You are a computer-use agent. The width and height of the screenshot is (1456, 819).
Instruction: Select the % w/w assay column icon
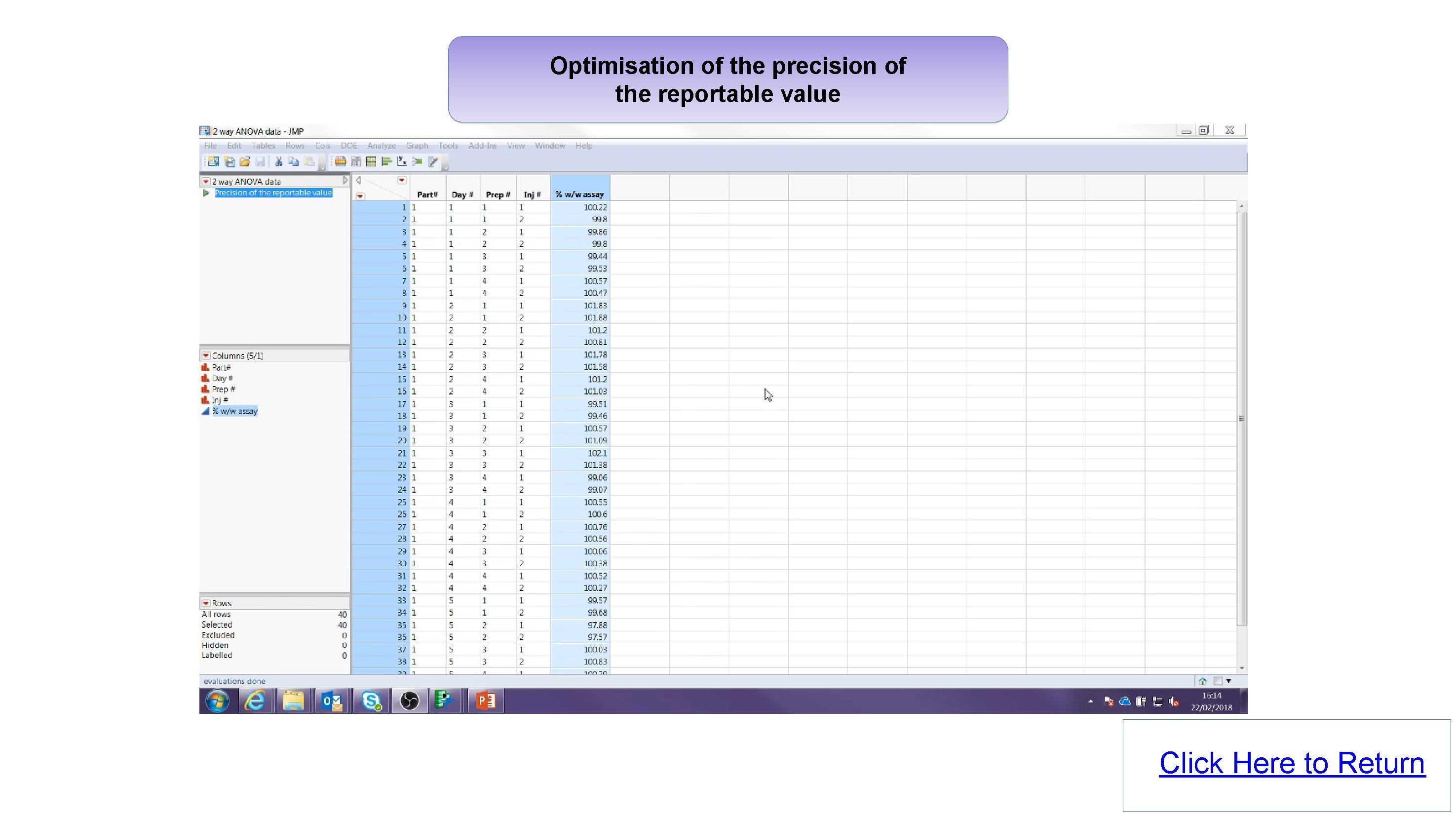206,412
